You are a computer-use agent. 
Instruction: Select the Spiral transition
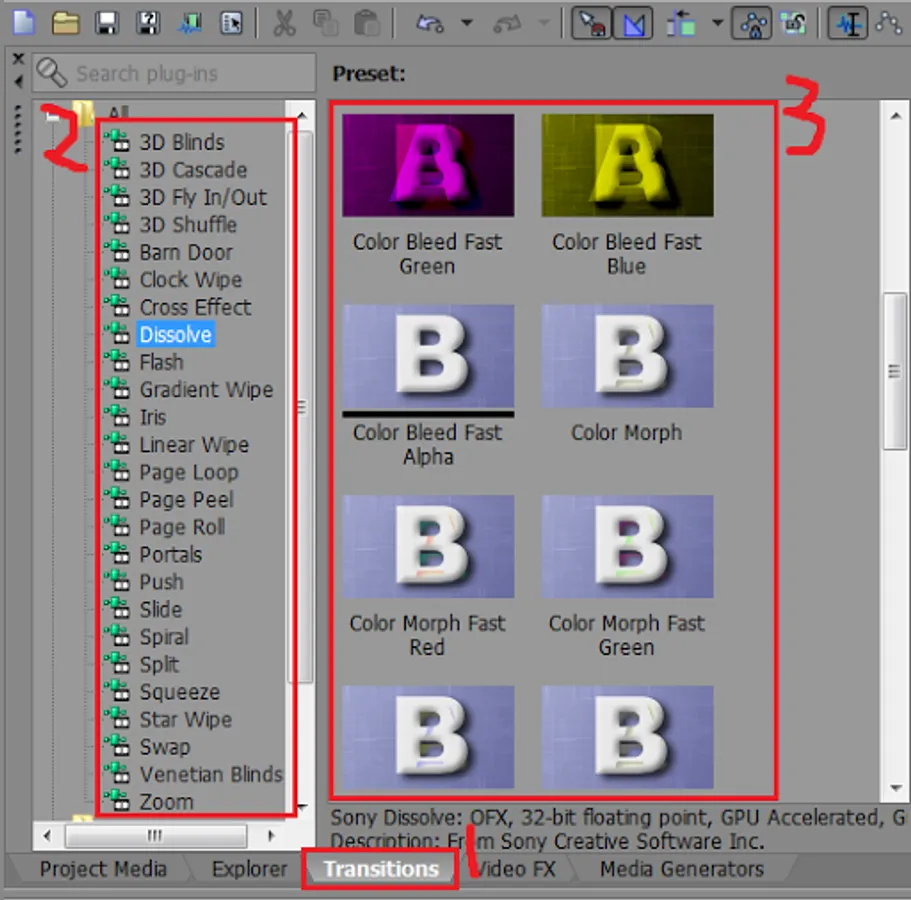coord(164,637)
